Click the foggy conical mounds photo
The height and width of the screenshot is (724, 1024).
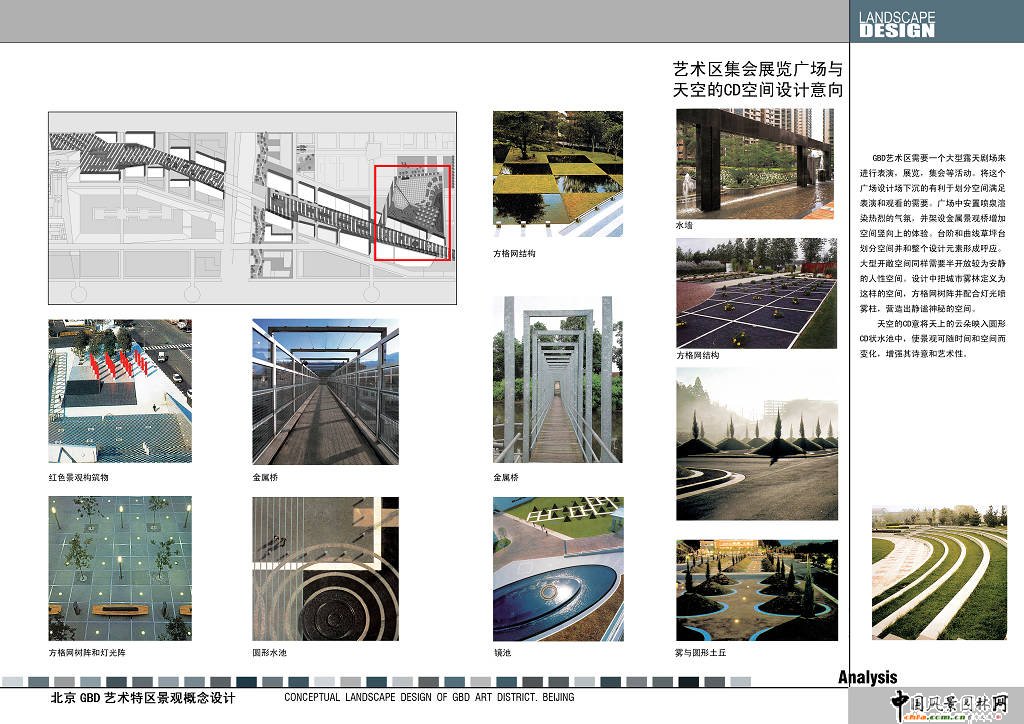click(x=755, y=443)
